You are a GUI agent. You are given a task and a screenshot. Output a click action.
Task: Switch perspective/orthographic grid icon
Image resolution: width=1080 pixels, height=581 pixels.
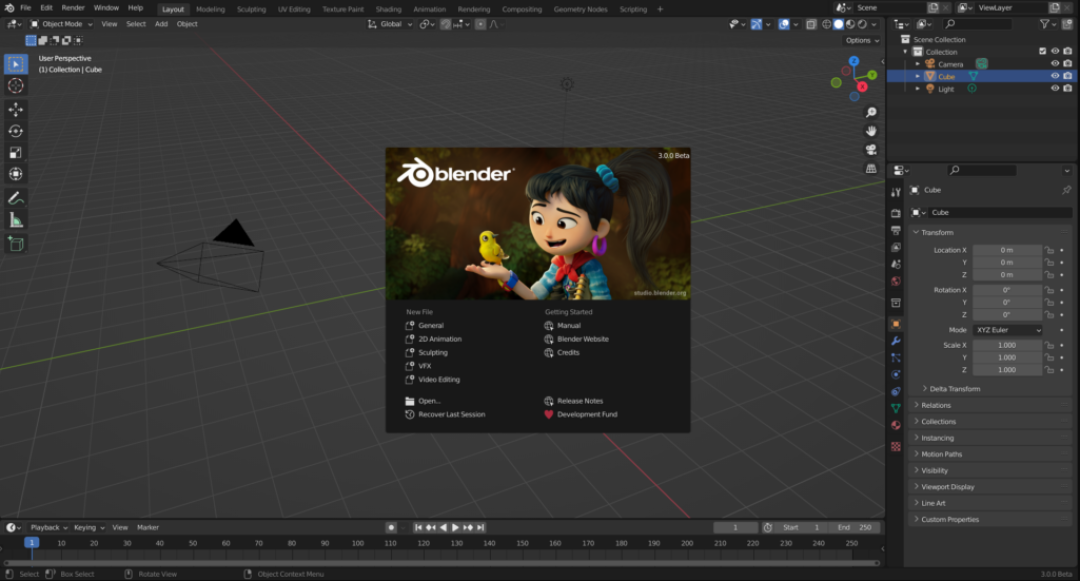pos(871,168)
